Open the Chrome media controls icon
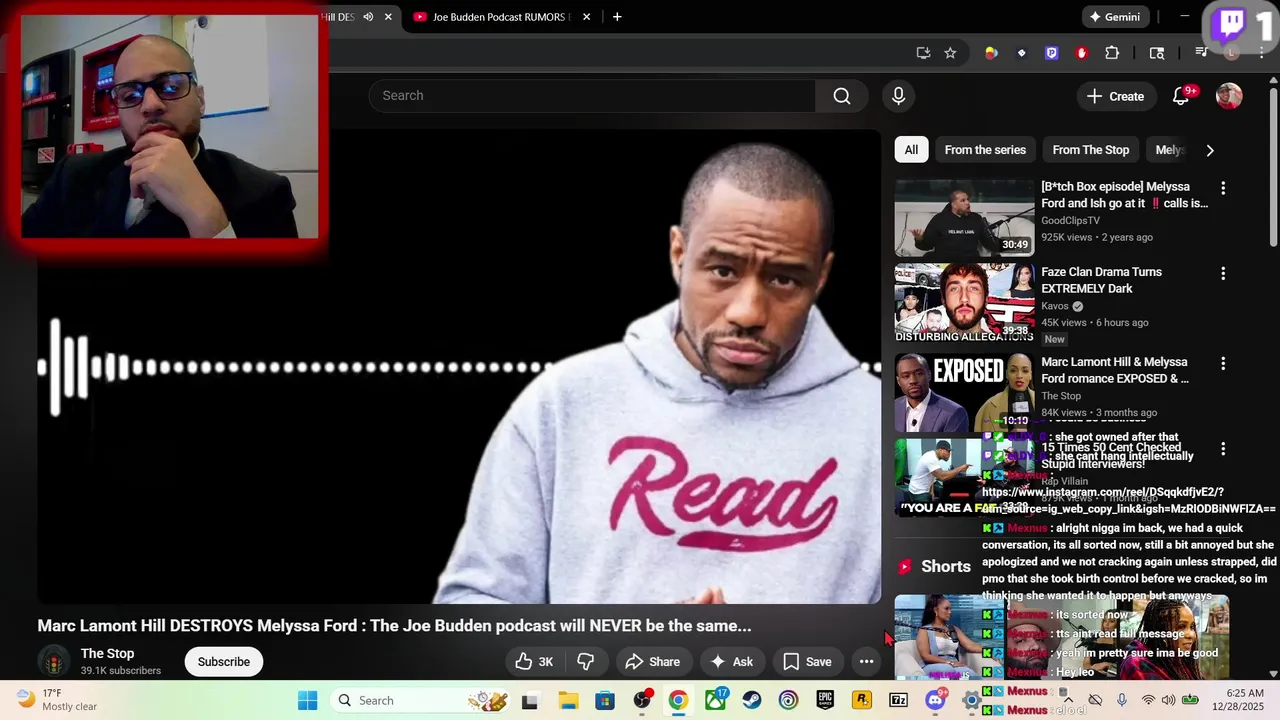 point(1202,53)
